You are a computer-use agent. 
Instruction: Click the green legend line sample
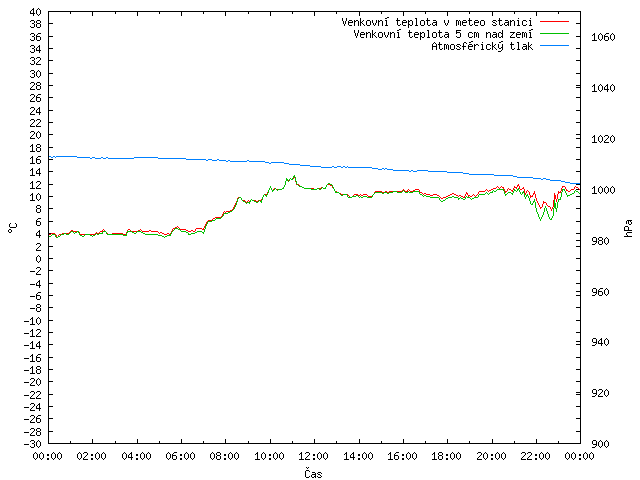pyautogui.click(x=554, y=34)
